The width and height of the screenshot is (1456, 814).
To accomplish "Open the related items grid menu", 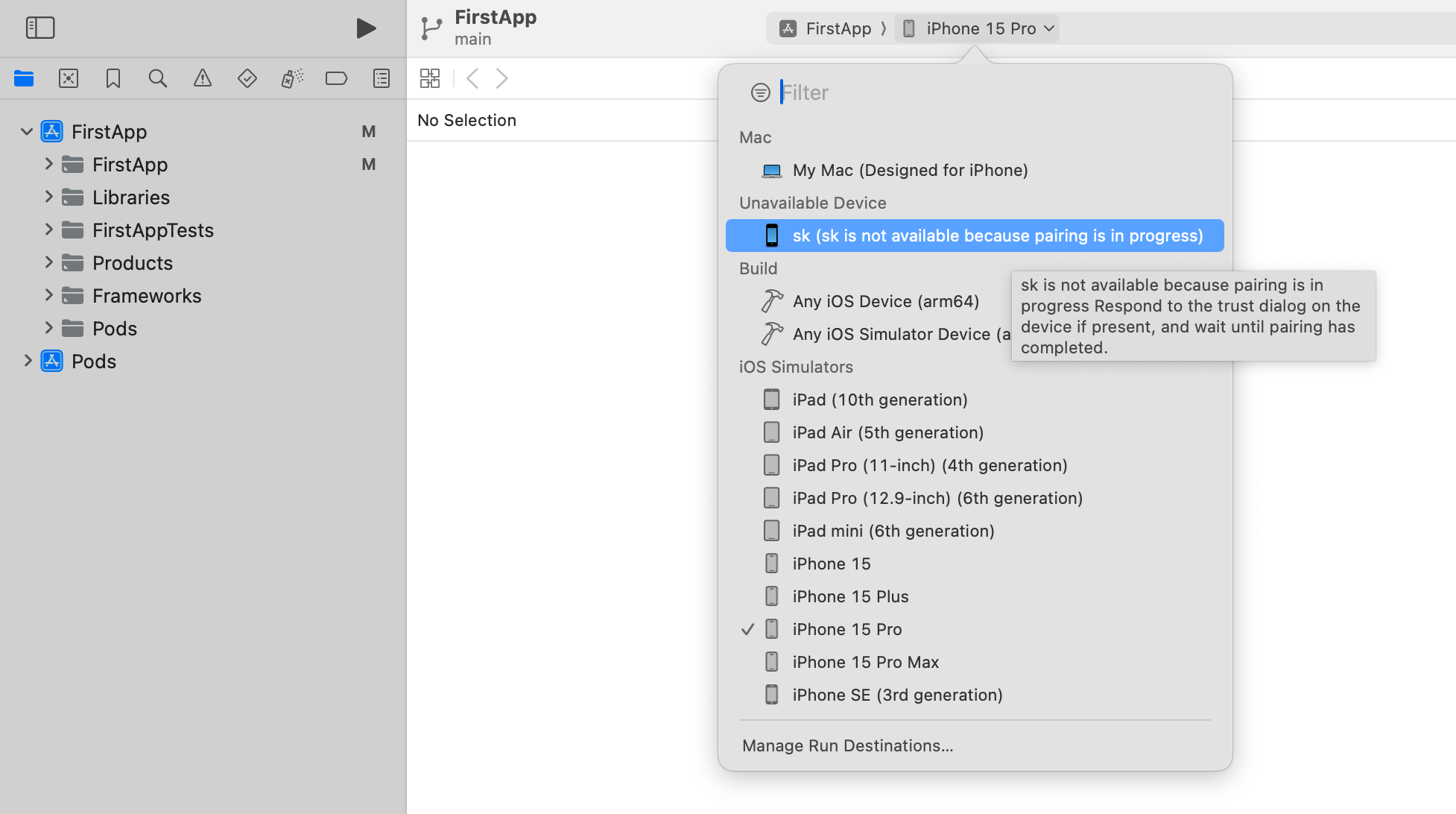I will (x=430, y=78).
